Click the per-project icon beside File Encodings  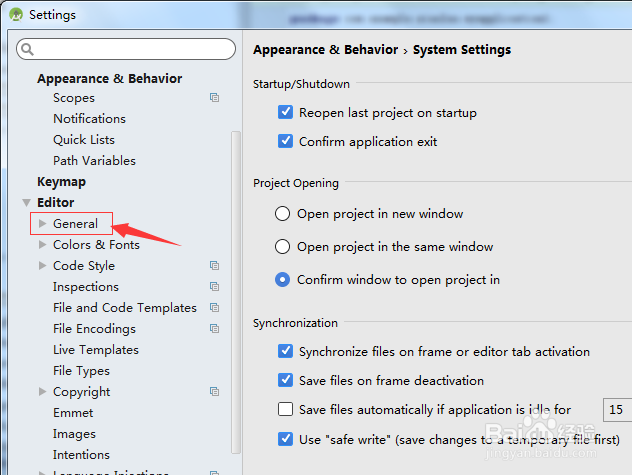[214, 329]
